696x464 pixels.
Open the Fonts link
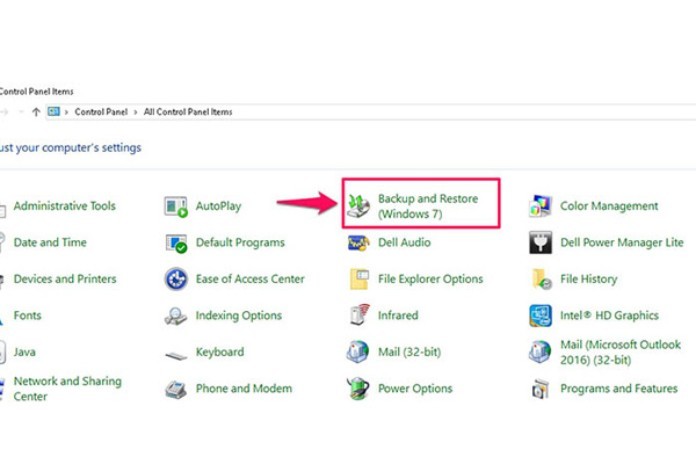pos(28,315)
